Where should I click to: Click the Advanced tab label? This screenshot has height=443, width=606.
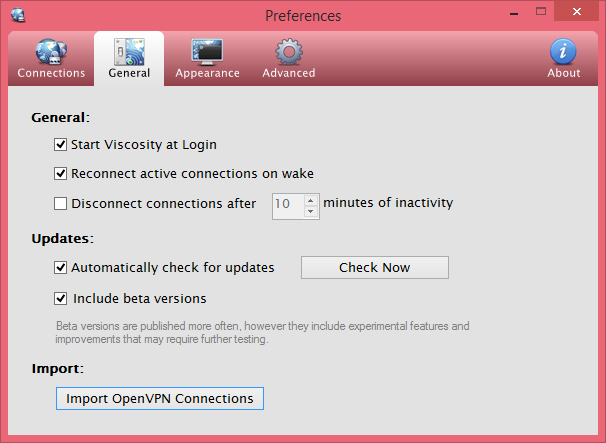pyautogui.click(x=289, y=73)
